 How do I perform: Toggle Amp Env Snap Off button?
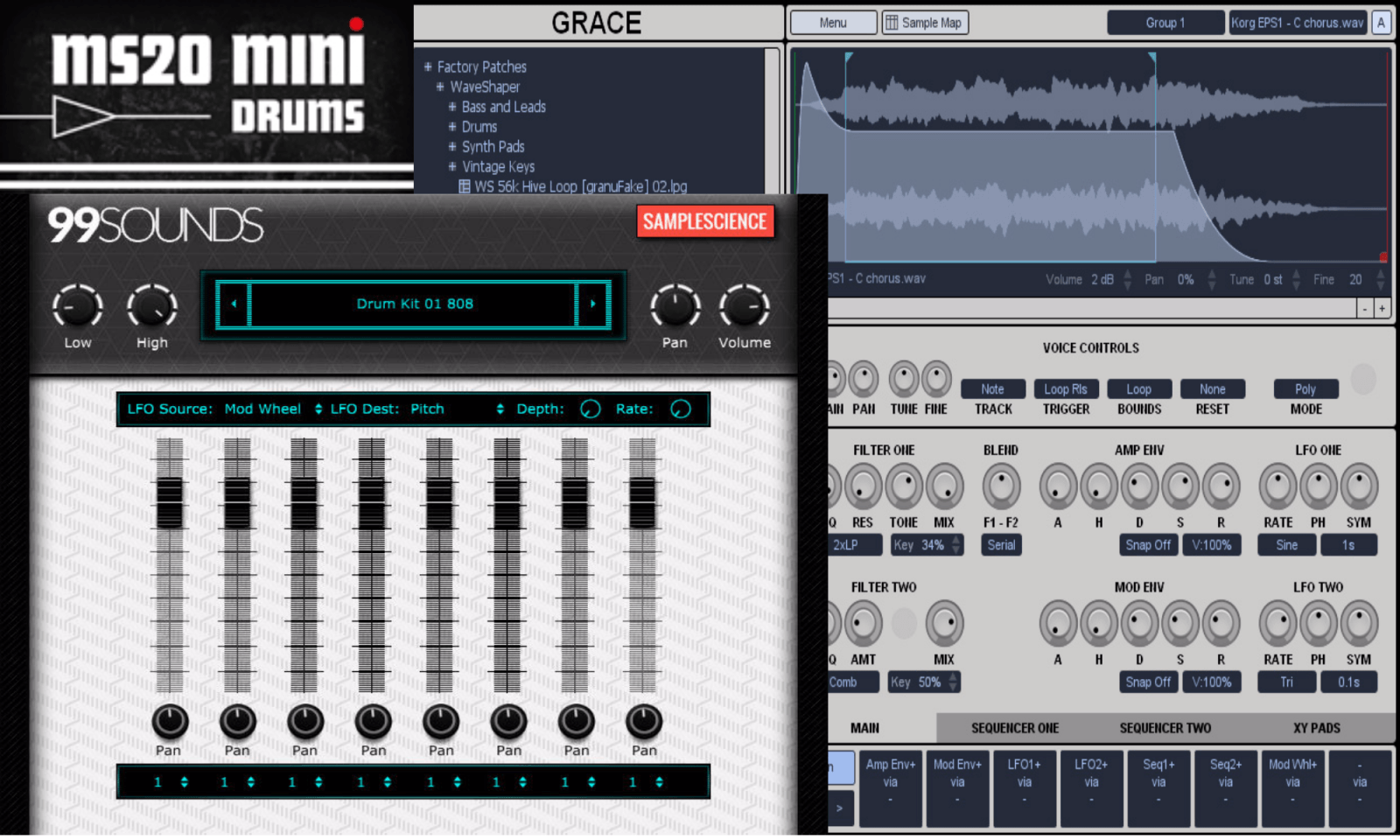[x=1148, y=545]
